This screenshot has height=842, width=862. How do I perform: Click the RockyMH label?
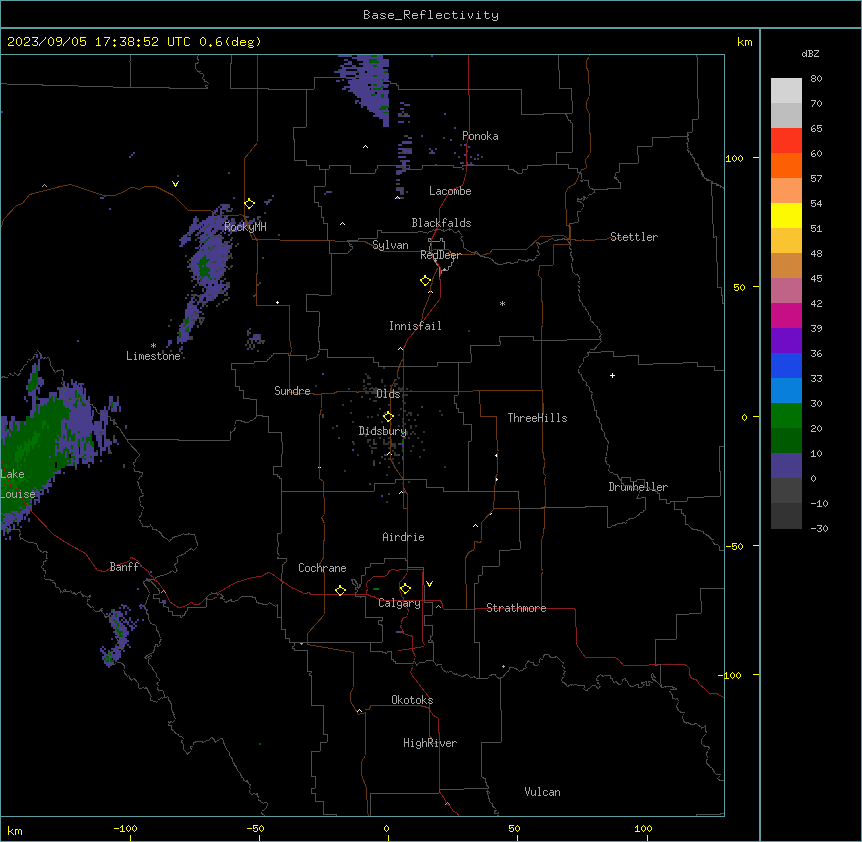pos(245,226)
